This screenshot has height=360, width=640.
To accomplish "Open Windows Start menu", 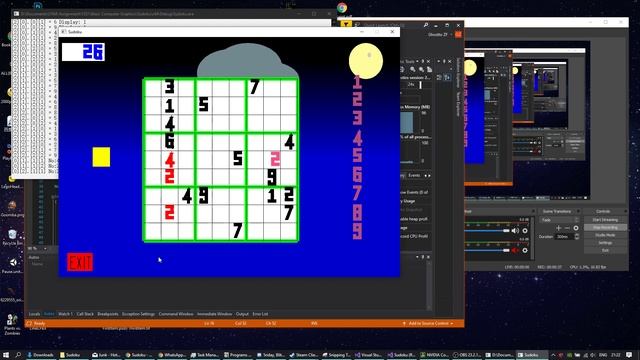I will [x=6, y=355].
